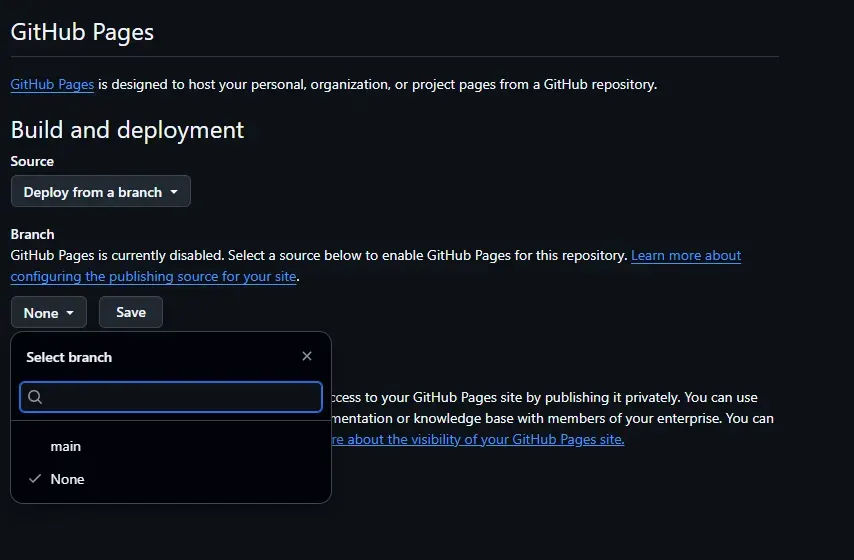Select the None branch option

(171, 479)
